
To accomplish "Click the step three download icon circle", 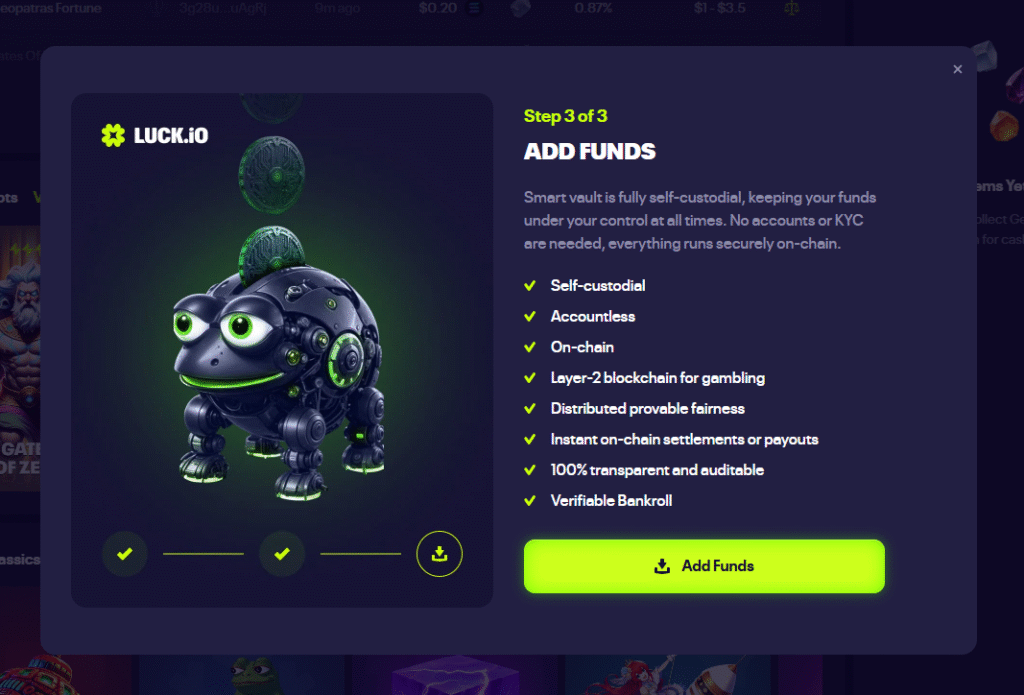I will pos(440,554).
